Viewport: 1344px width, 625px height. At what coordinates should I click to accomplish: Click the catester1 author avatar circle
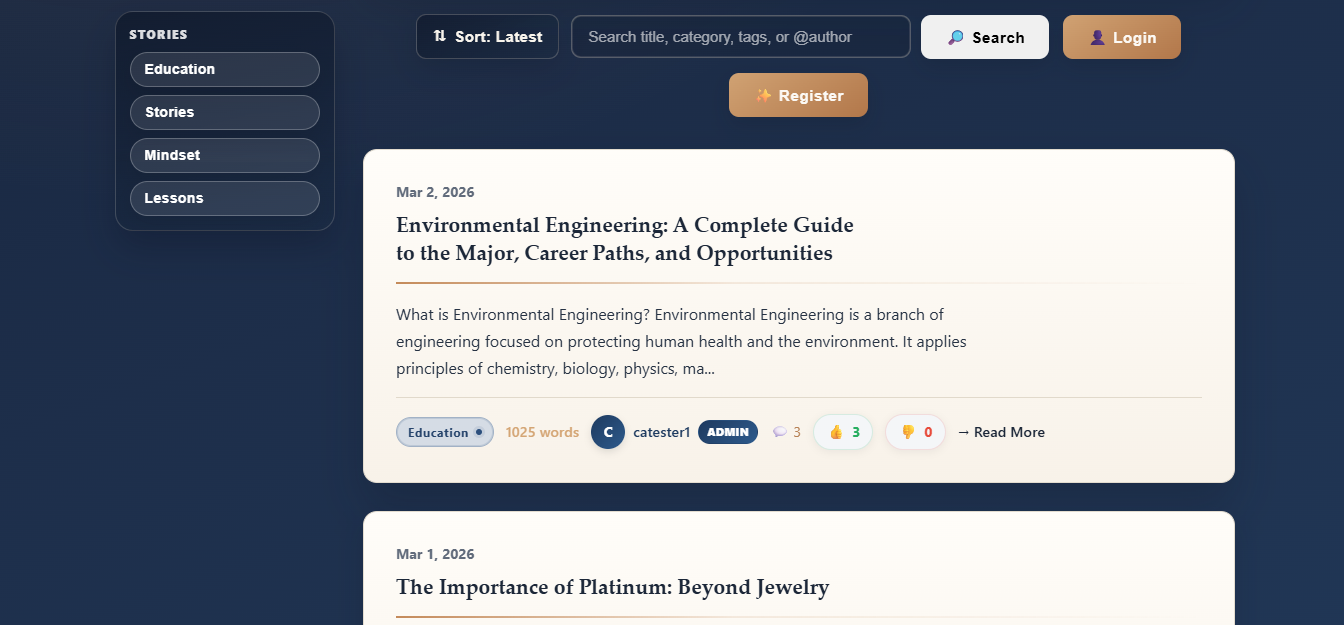click(x=608, y=432)
